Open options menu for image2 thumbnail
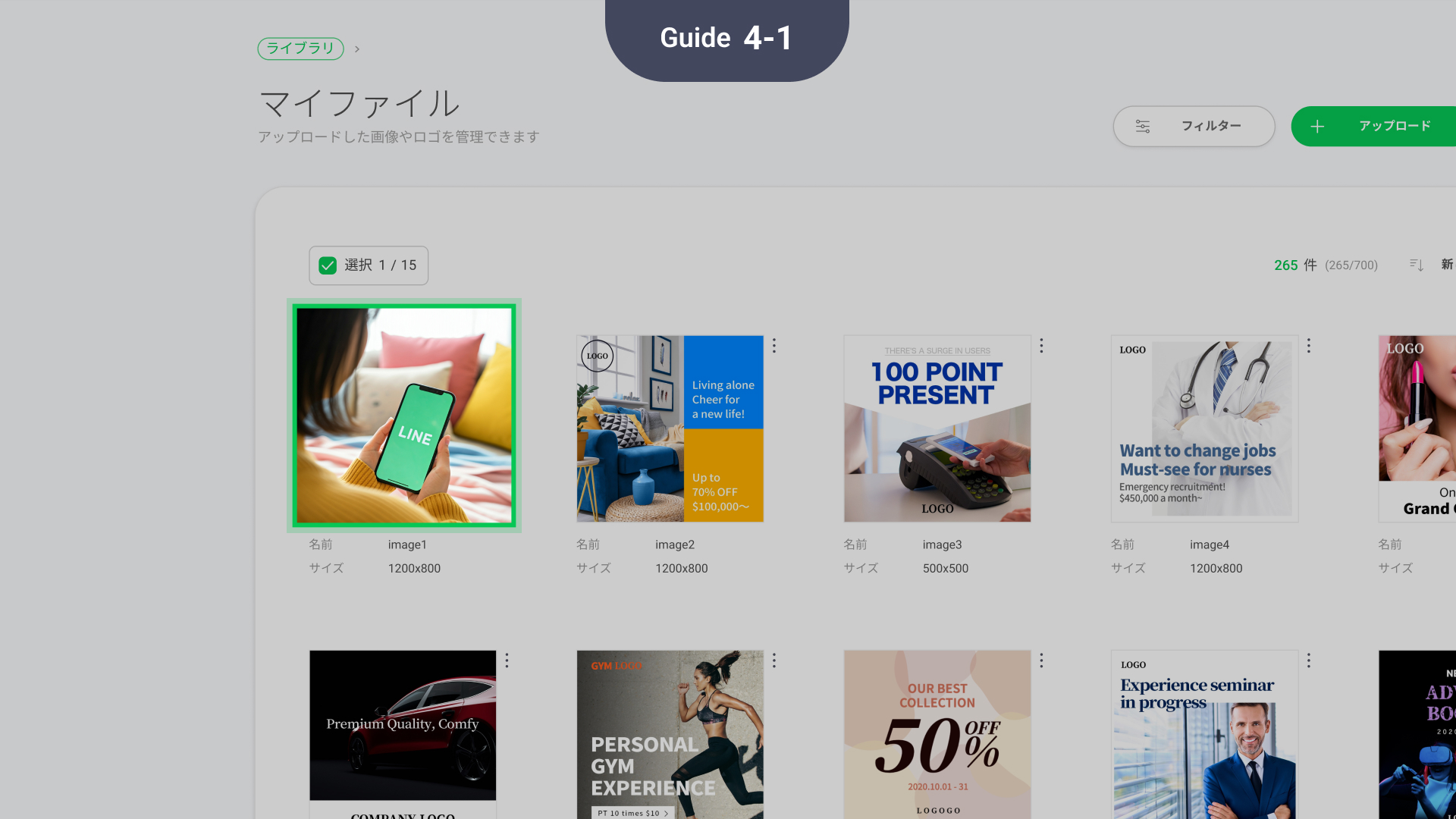The height and width of the screenshot is (819, 1456). (x=774, y=346)
